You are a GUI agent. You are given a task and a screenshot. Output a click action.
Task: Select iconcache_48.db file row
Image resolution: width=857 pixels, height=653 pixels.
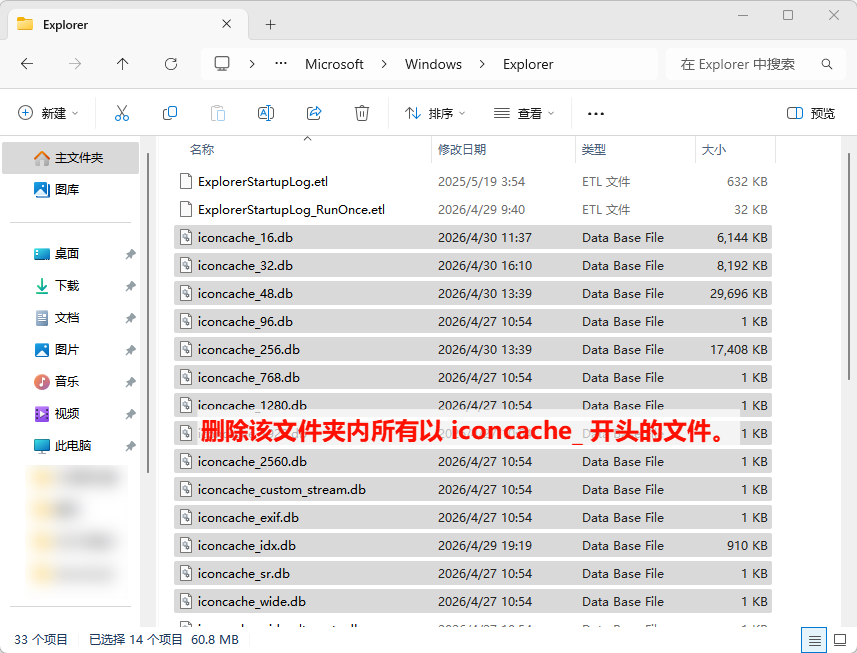473,293
